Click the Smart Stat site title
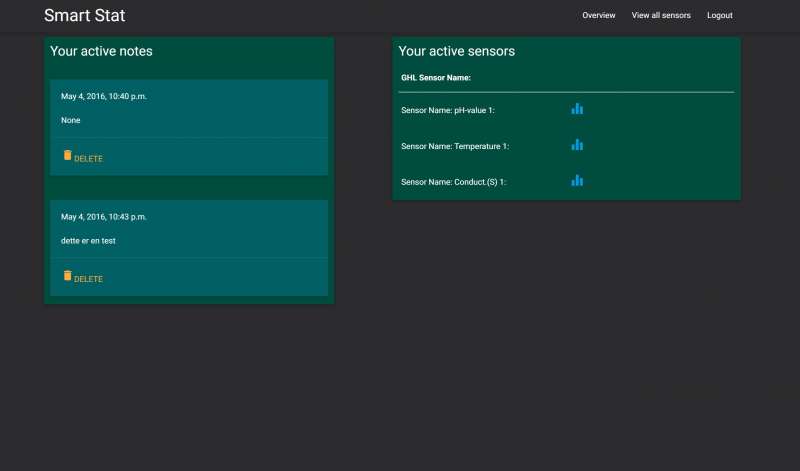This screenshot has height=471, width=800. click(x=85, y=16)
